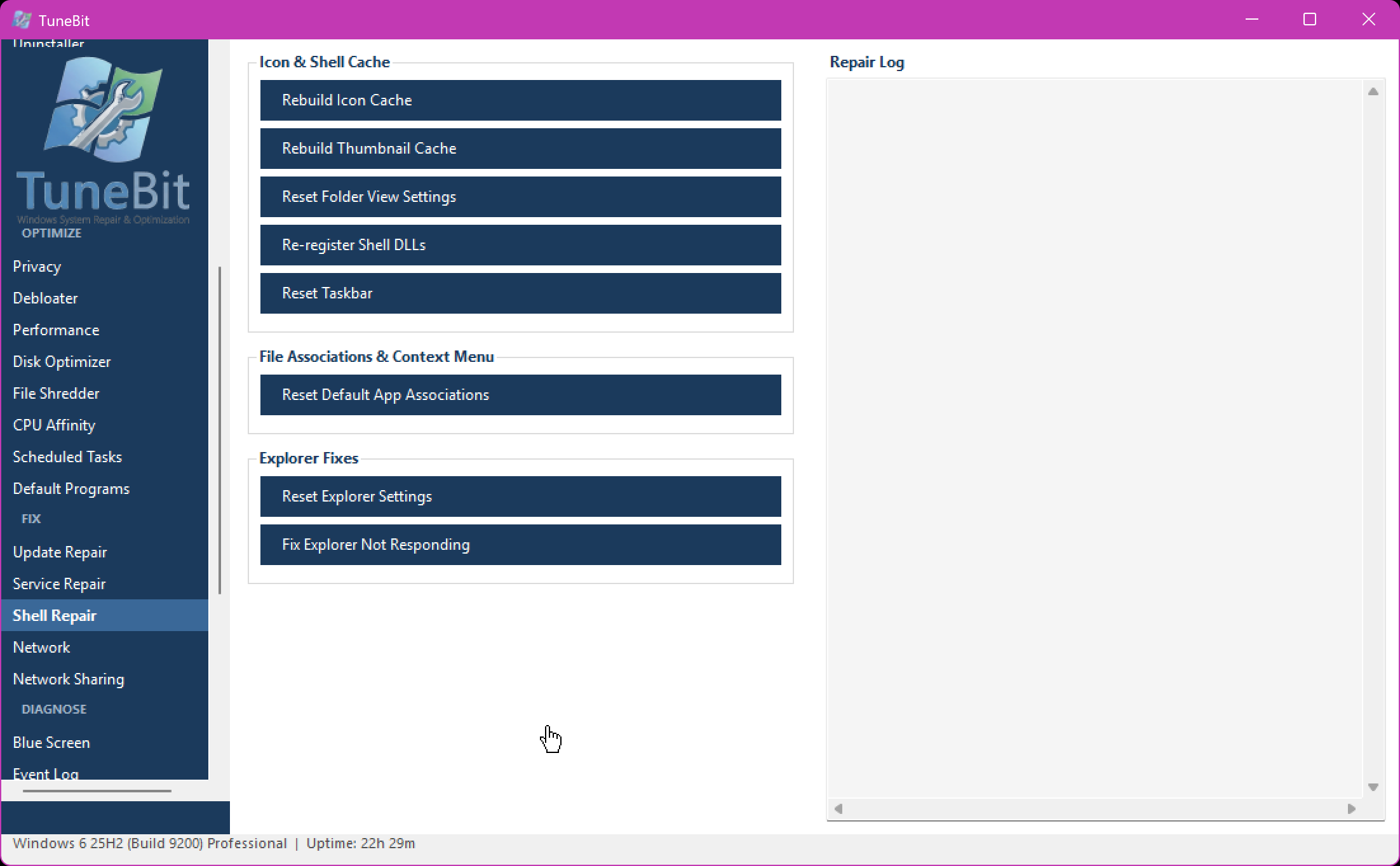Open Default Programs page
1400x866 pixels.
pos(105,489)
